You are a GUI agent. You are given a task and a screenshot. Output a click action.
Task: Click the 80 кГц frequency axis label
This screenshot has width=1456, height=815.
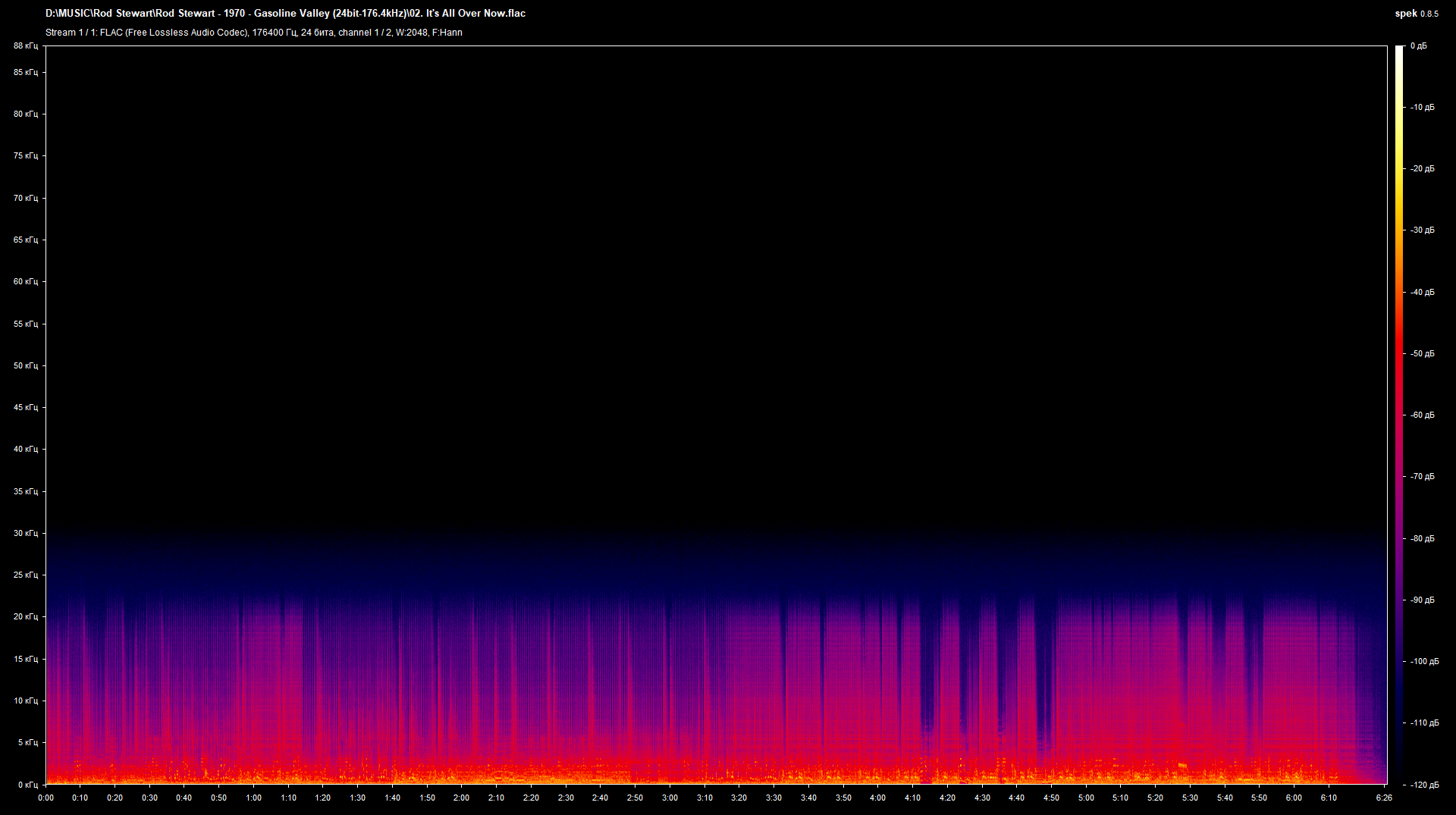pos(26,114)
